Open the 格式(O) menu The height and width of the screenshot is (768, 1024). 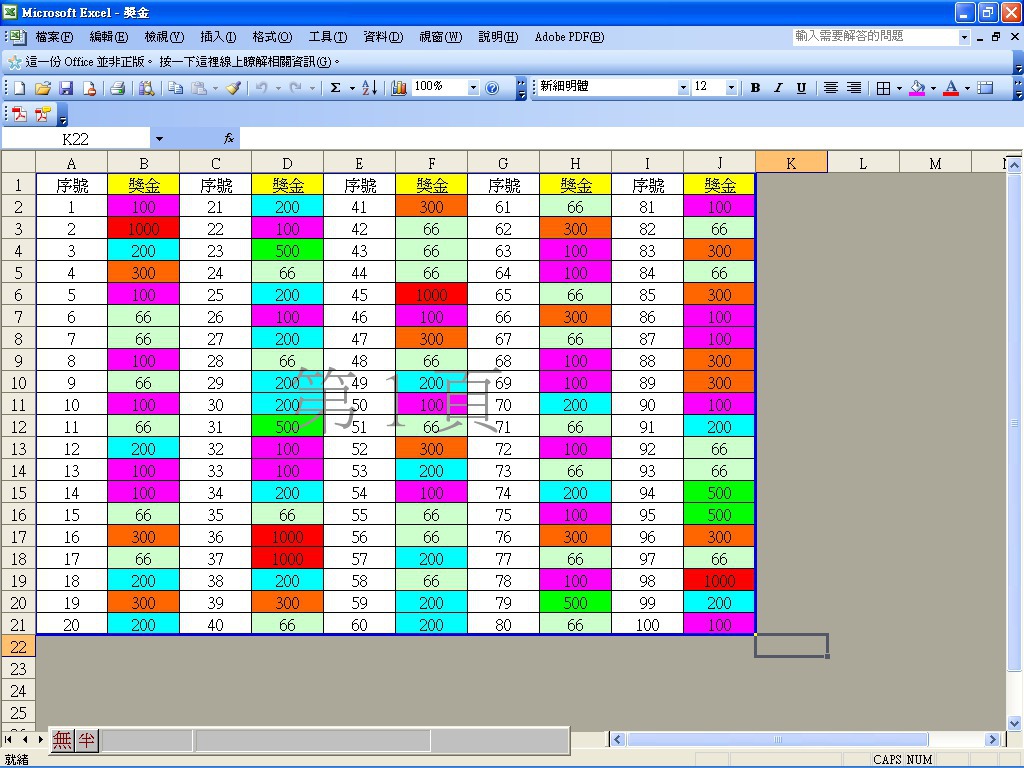(x=272, y=37)
